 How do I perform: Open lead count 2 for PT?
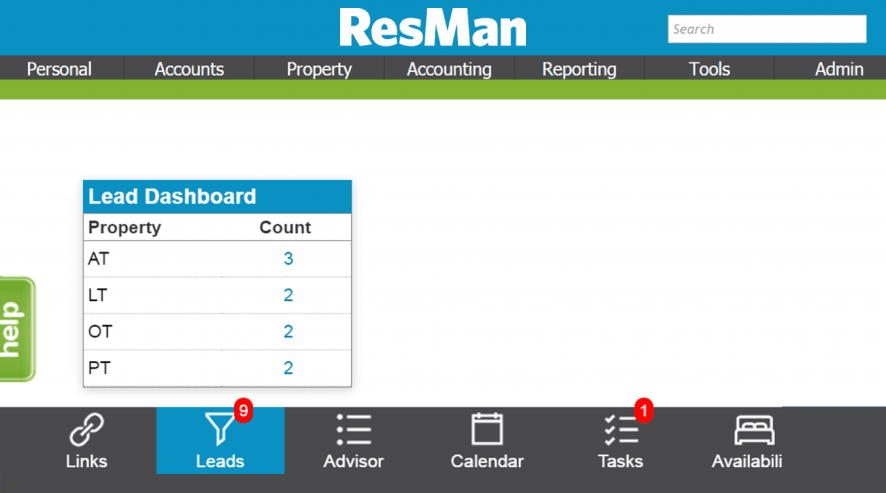pyautogui.click(x=288, y=368)
